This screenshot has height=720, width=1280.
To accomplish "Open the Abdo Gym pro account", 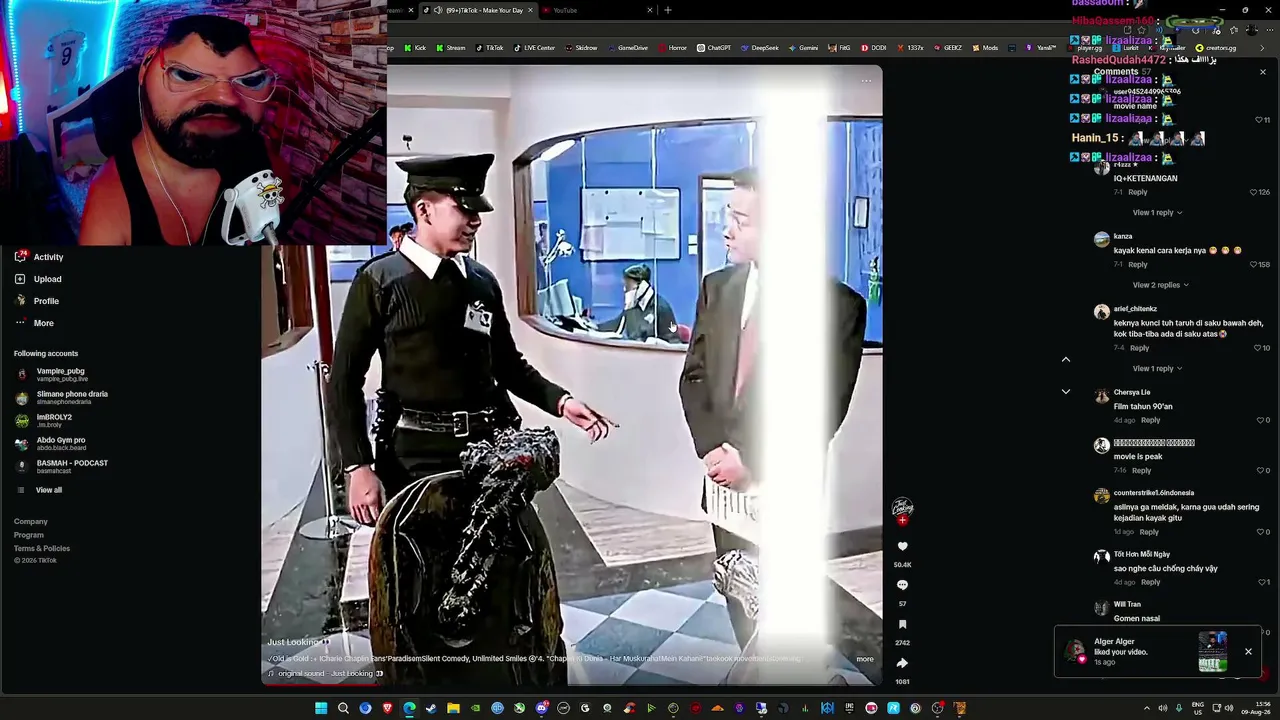I will [50, 443].
